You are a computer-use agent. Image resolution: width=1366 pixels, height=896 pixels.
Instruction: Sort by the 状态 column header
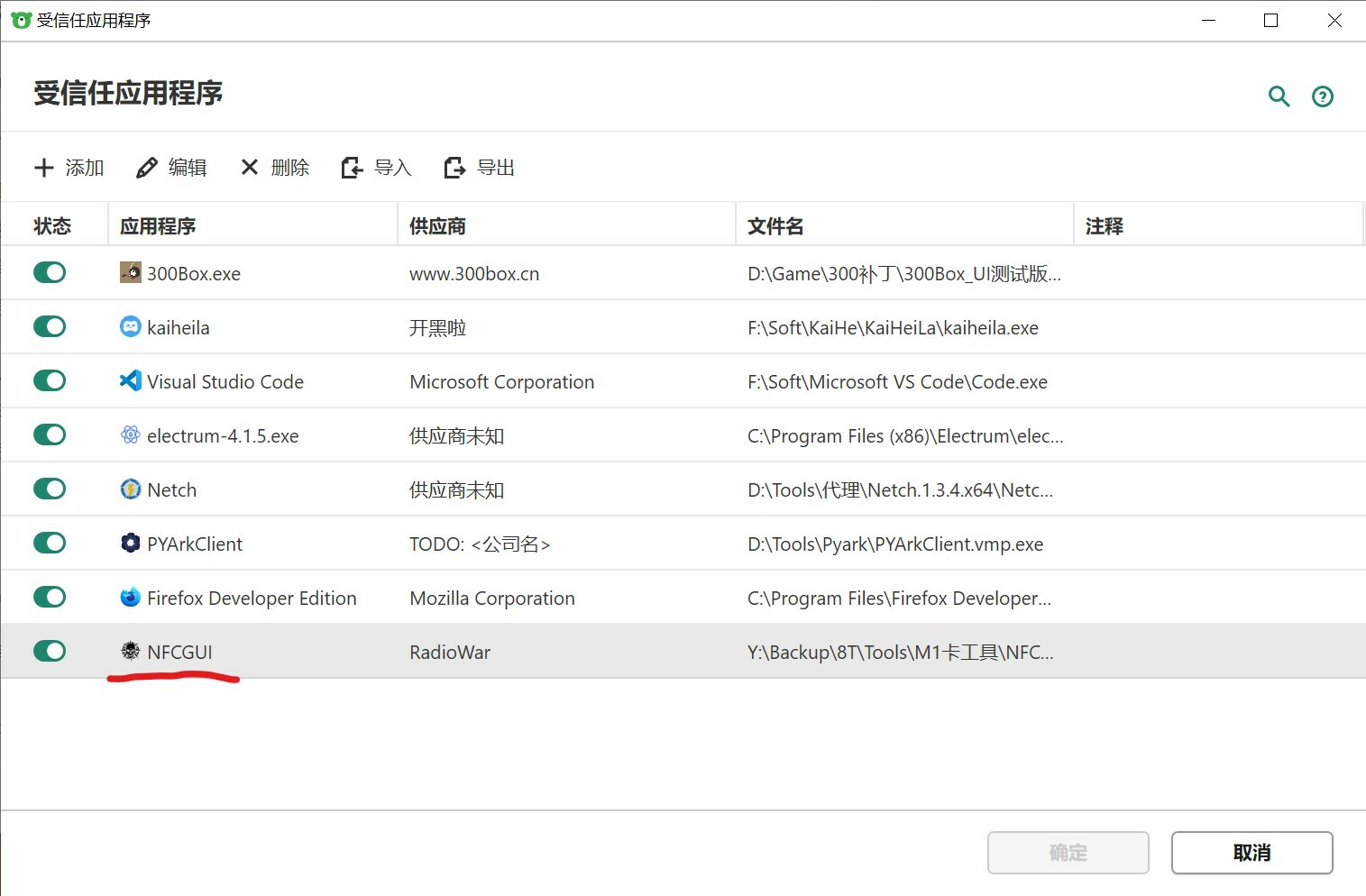52,226
